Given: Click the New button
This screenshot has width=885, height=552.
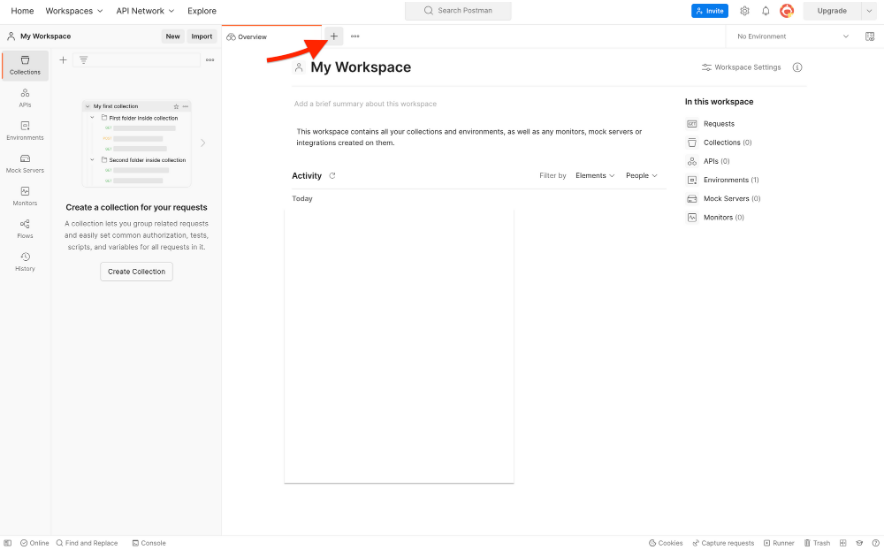Looking at the screenshot, I should pyautogui.click(x=173, y=36).
